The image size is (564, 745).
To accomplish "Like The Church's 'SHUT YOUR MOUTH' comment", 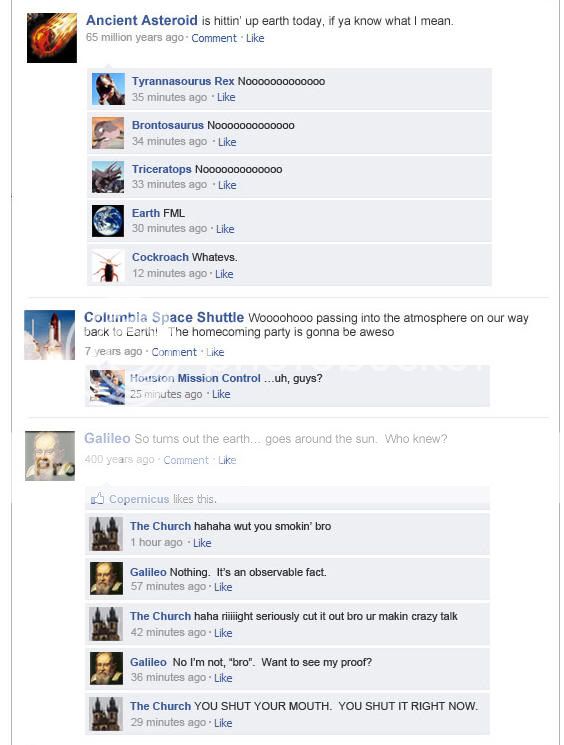I will (223, 723).
